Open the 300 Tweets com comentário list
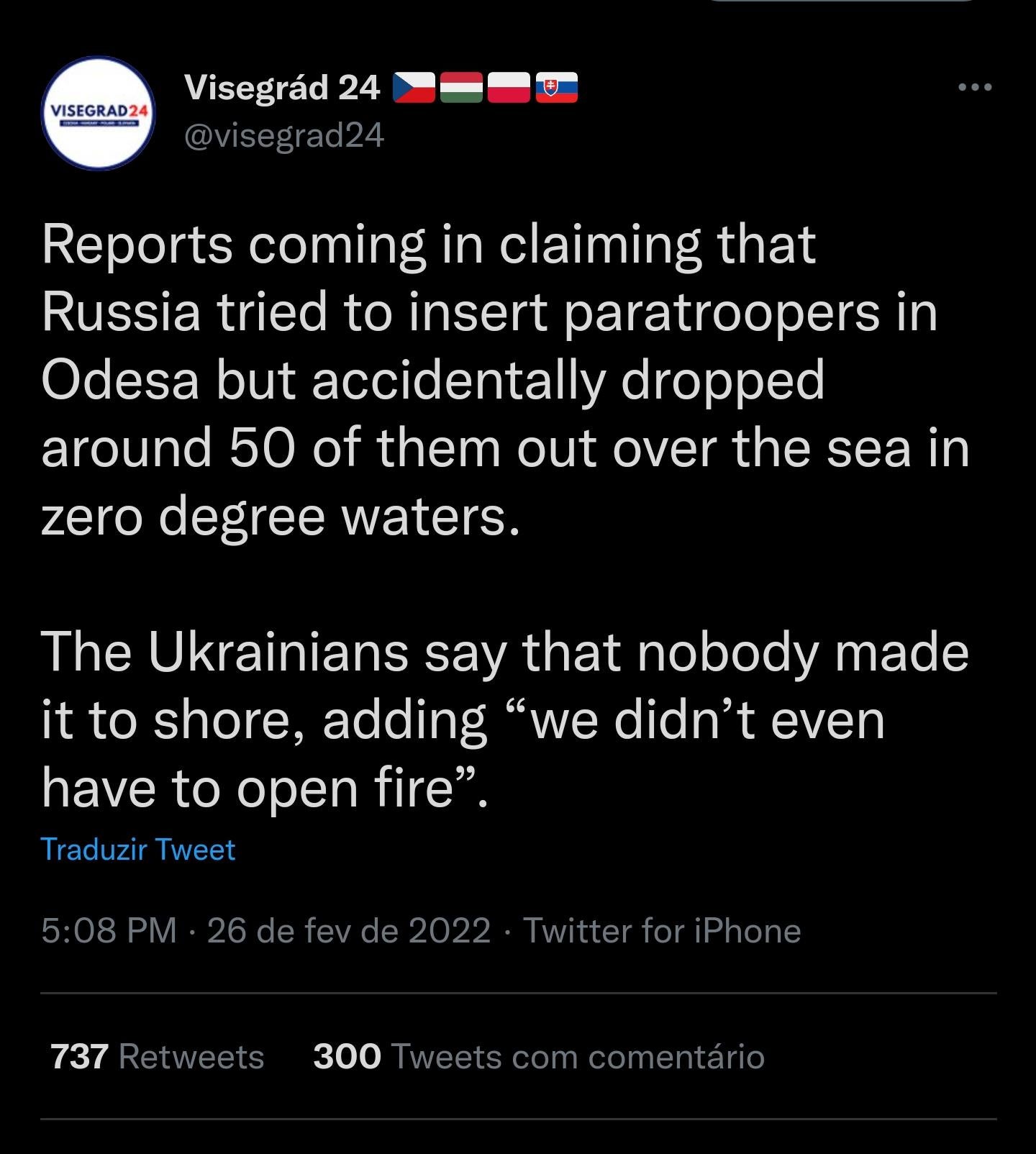 [538, 1057]
